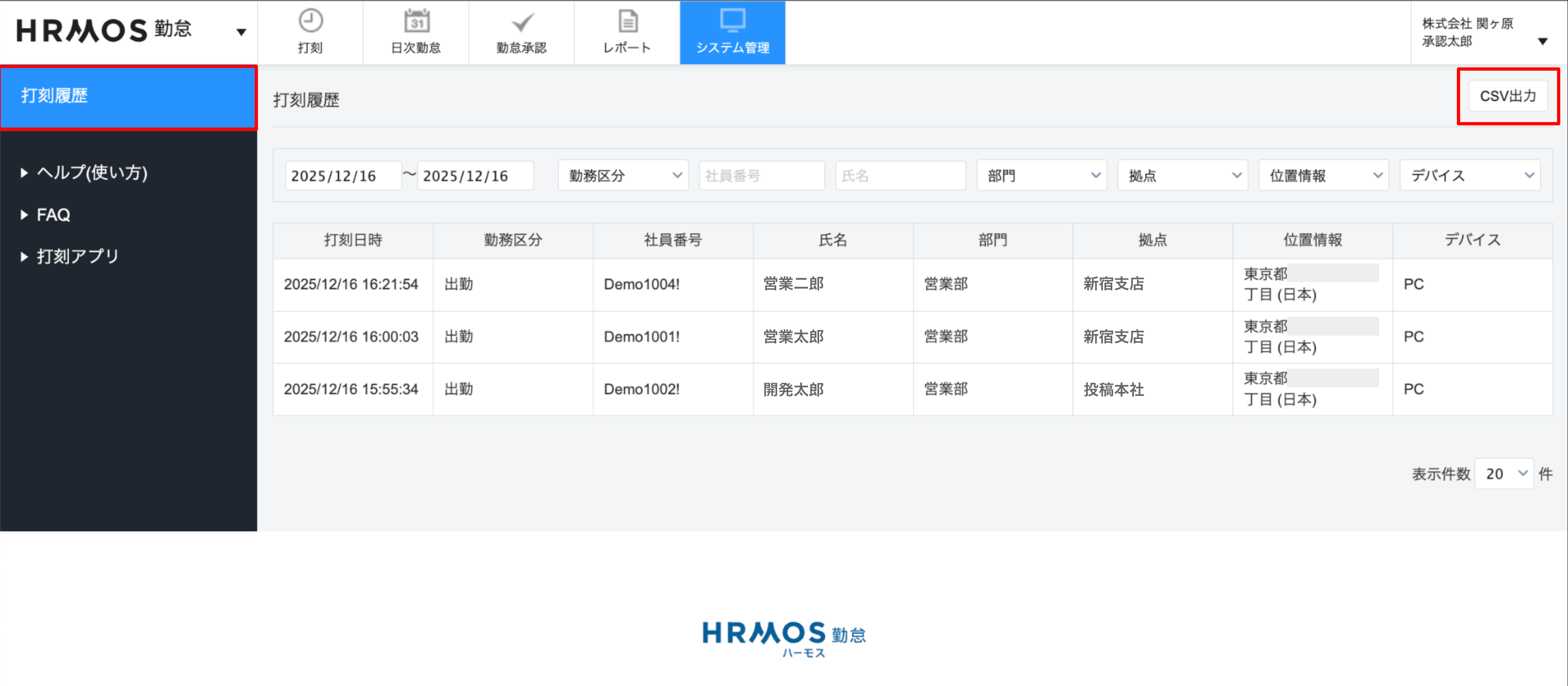Open the product switcher arrow beside HRMOS logo
This screenshot has height=686, width=1568.
coord(241,32)
